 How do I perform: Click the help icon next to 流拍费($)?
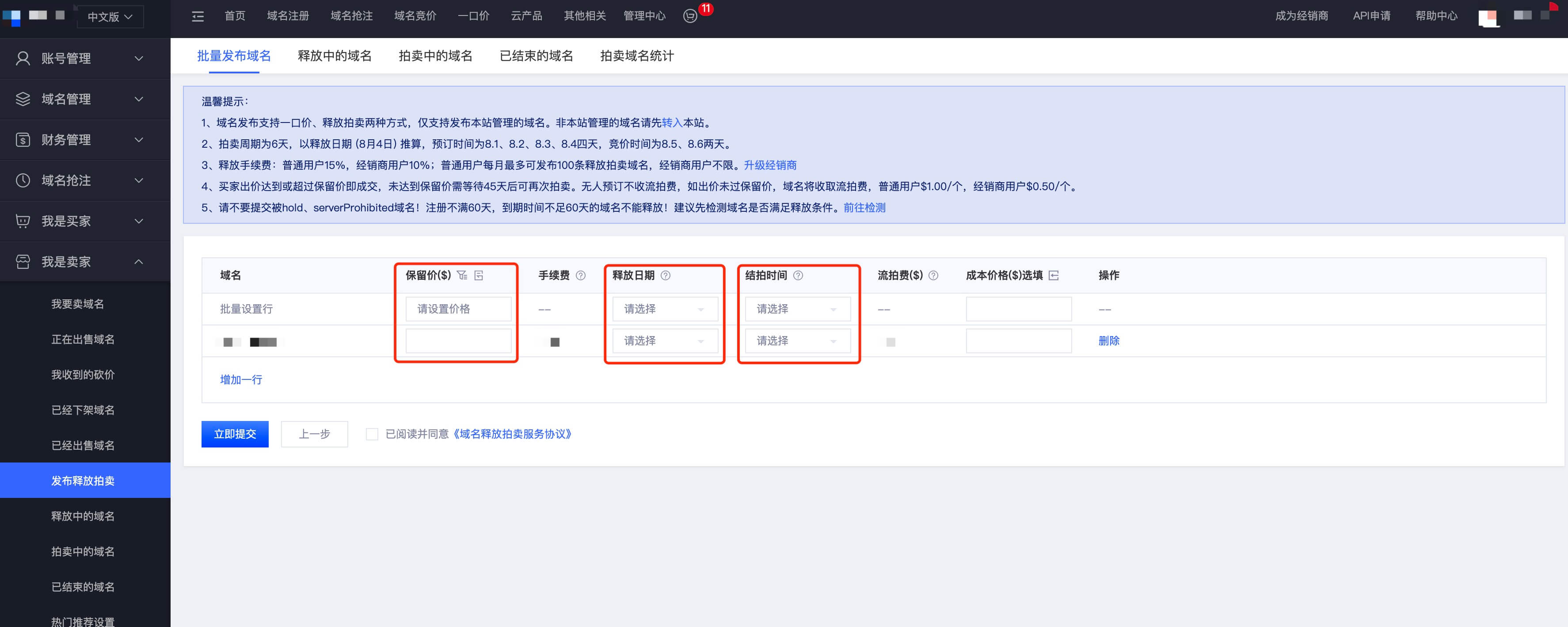pyautogui.click(x=933, y=275)
